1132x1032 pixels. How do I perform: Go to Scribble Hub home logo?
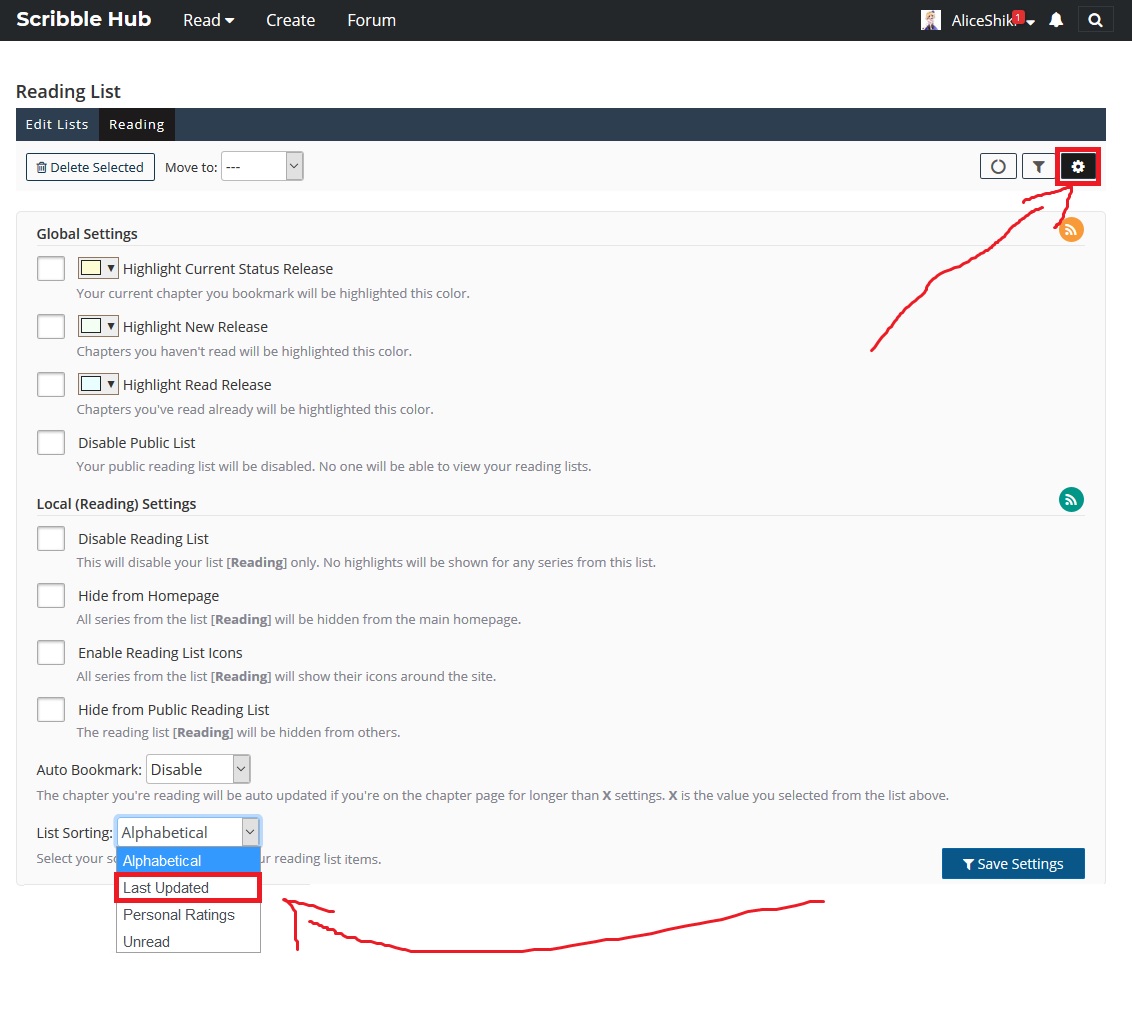pos(84,20)
